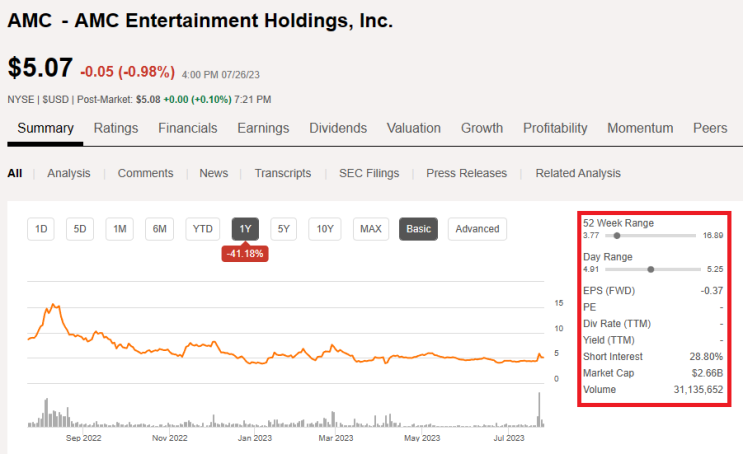Set chart range to MAX
The width and height of the screenshot is (743, 454).
coord(371,229)
